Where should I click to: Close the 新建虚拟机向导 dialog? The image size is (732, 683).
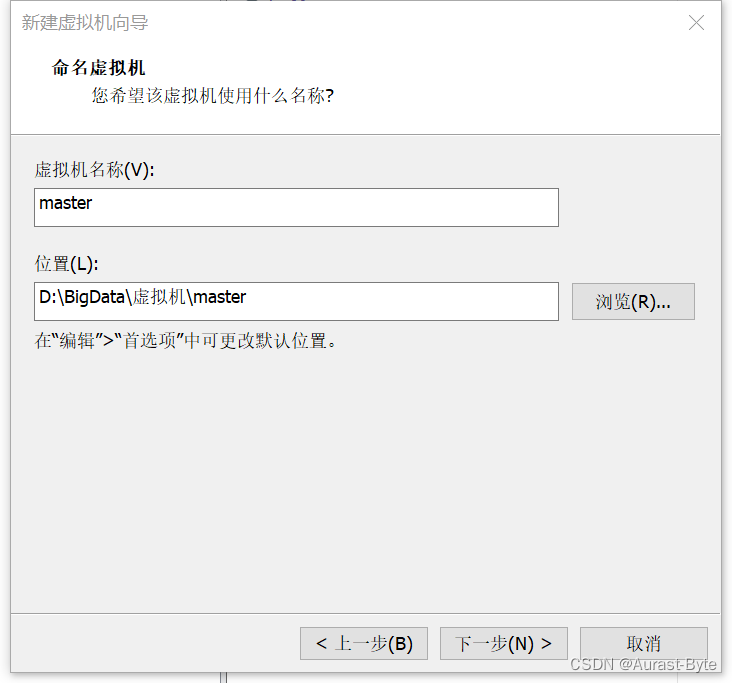[696, 22]
